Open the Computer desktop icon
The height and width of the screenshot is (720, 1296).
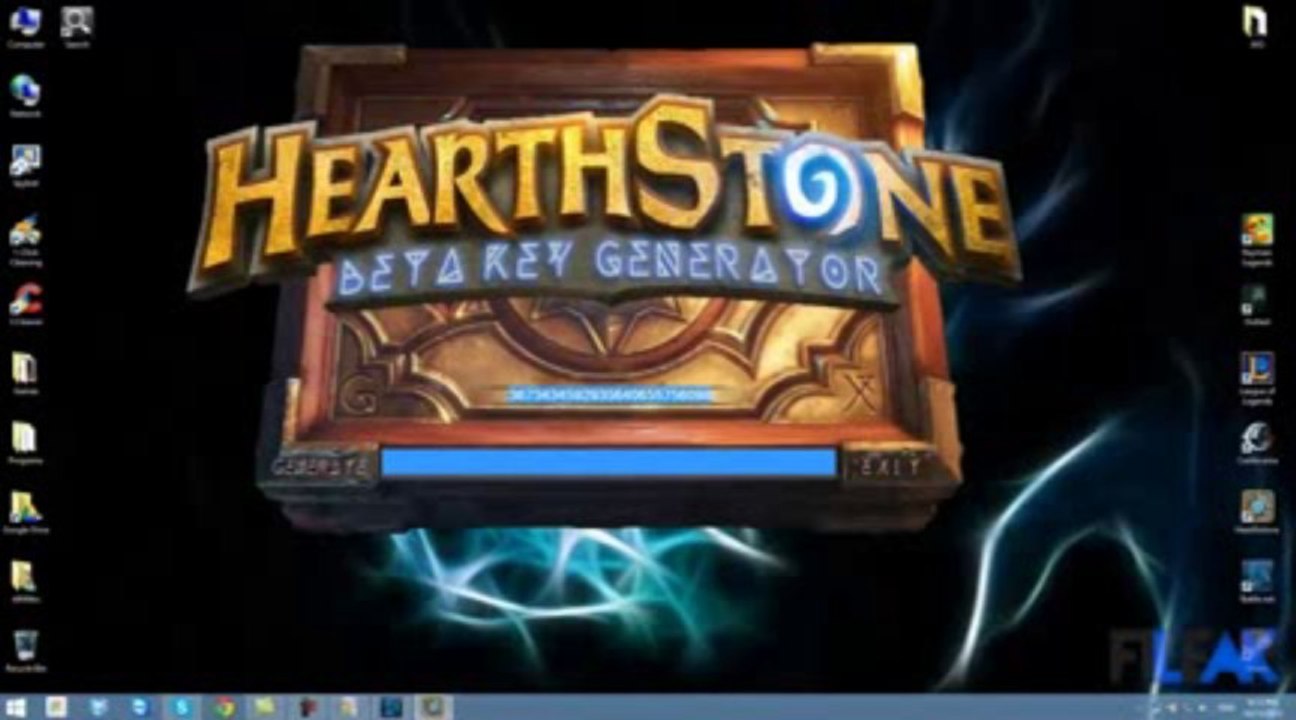pos(25,27)
